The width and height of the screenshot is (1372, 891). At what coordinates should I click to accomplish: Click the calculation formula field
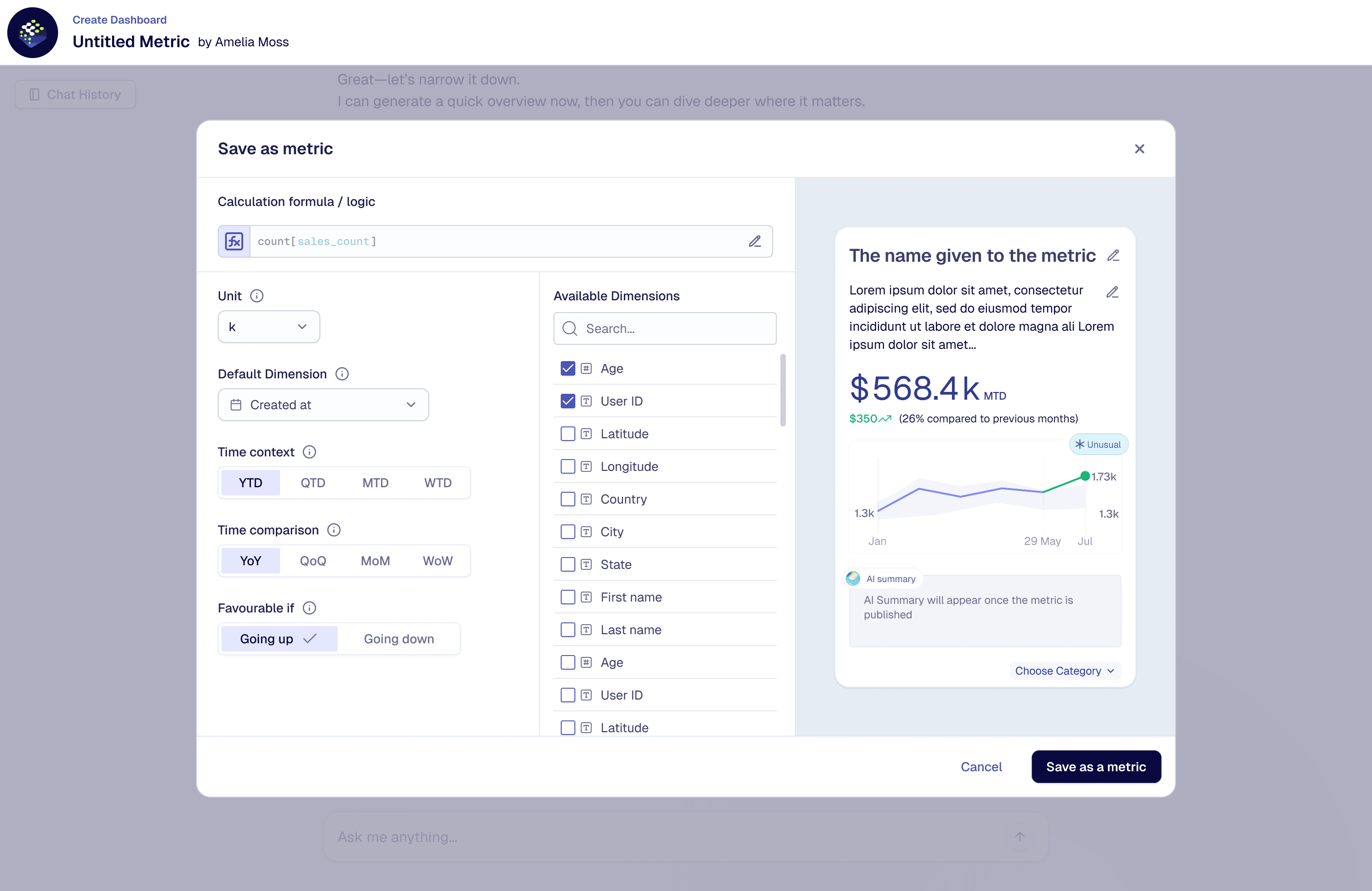[495, 241]
